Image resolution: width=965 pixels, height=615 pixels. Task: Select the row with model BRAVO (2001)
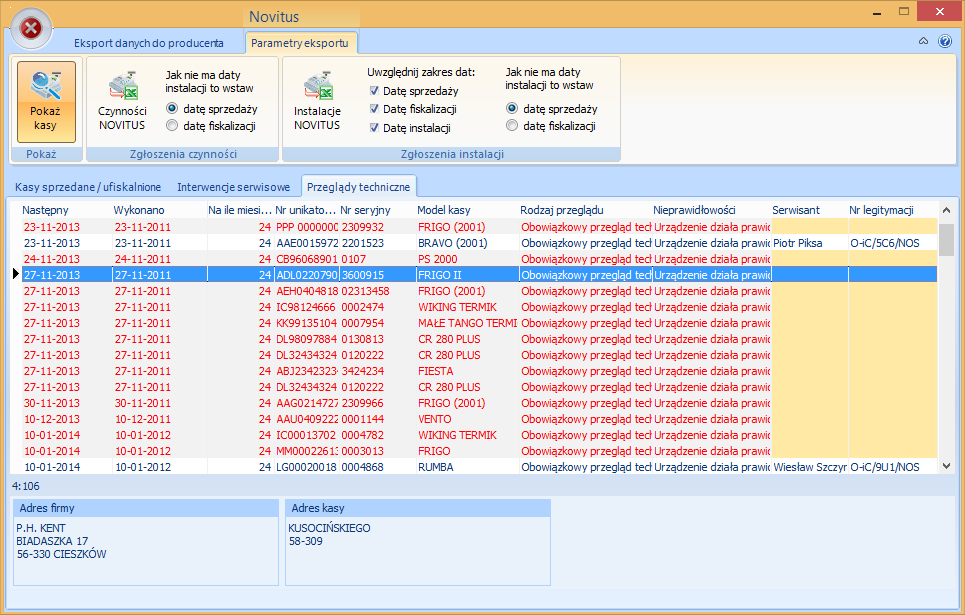[x=479, y=243]
